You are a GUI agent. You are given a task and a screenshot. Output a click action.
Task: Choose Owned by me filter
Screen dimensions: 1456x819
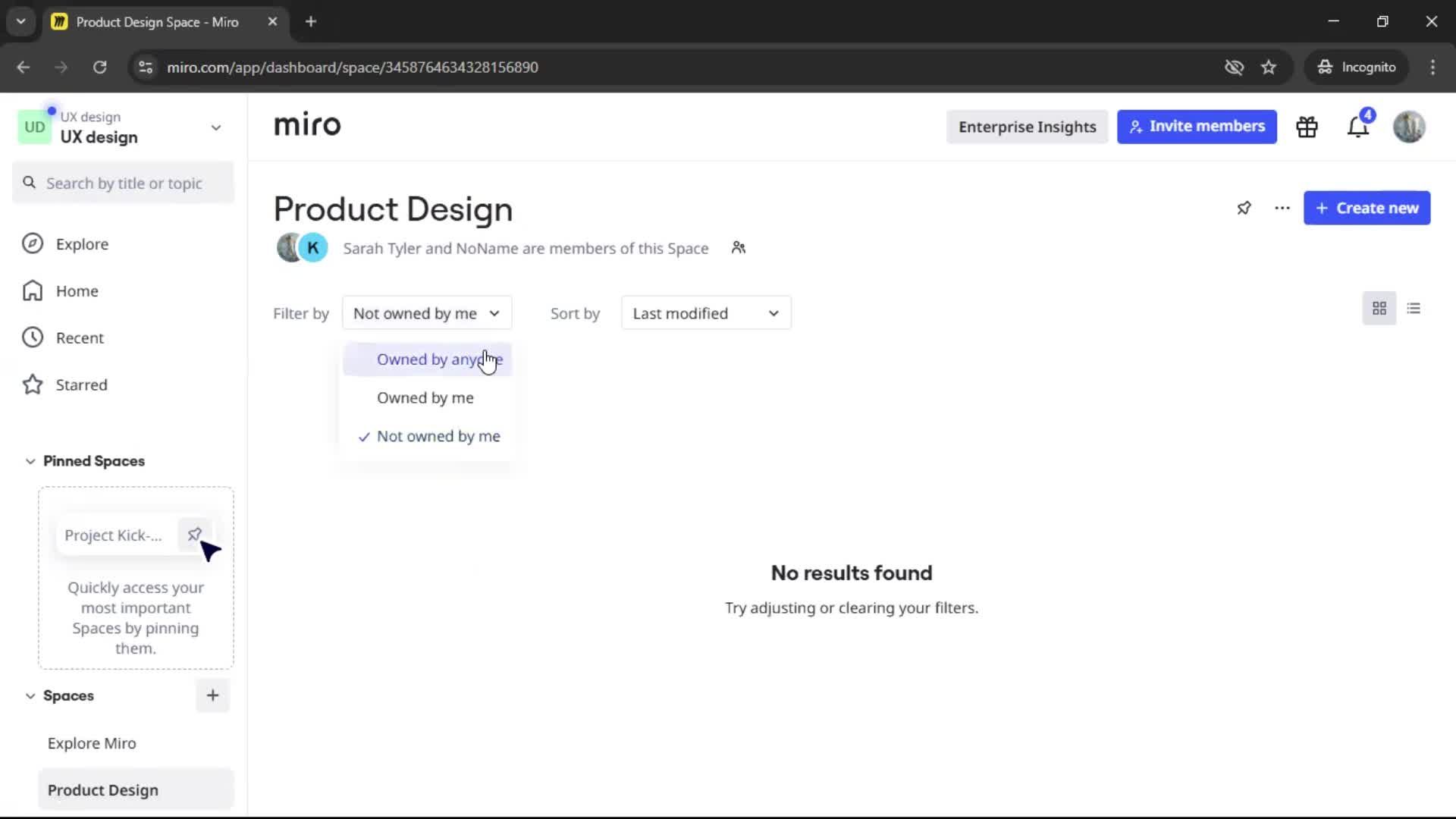tap(428, 398)
